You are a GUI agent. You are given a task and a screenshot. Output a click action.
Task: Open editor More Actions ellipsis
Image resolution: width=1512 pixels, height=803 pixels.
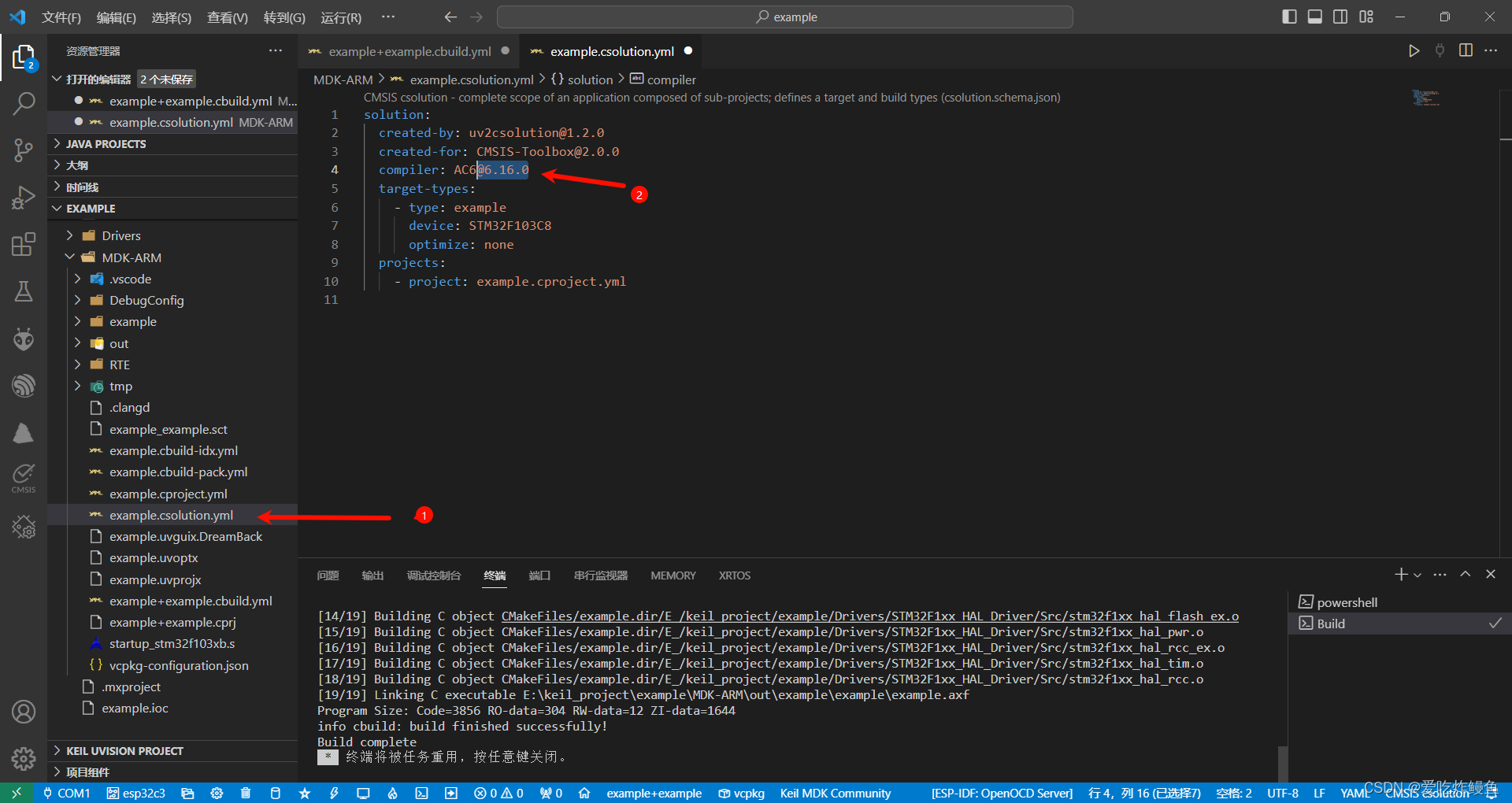(x=1491, y=50)
